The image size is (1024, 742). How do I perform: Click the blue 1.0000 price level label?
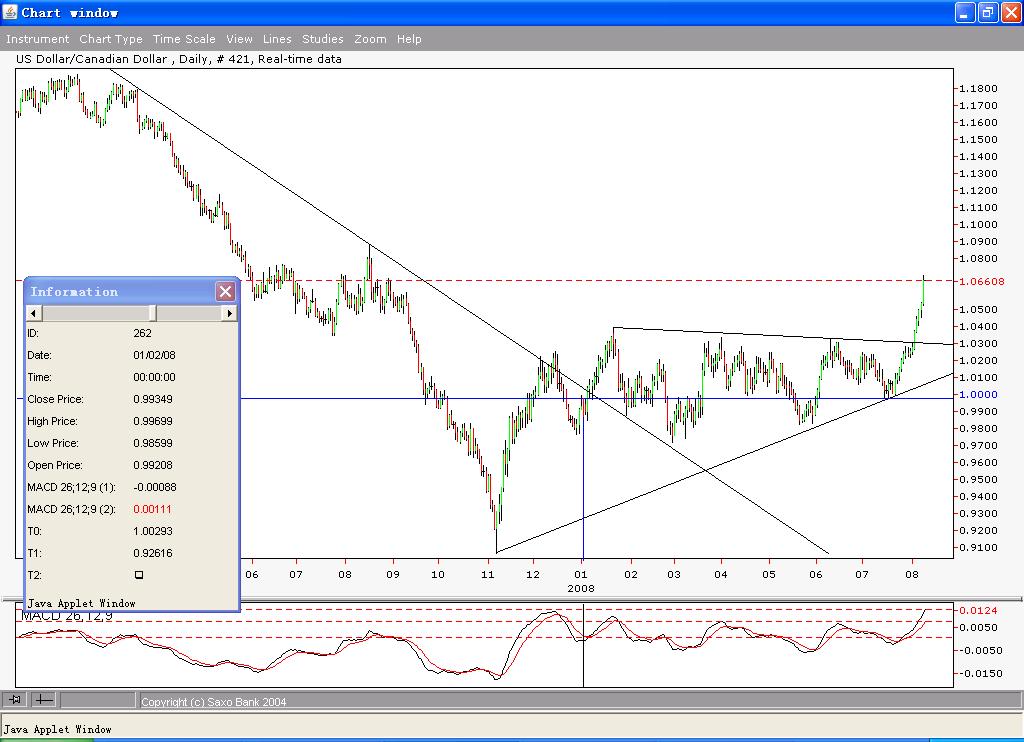tap(978, 395)
